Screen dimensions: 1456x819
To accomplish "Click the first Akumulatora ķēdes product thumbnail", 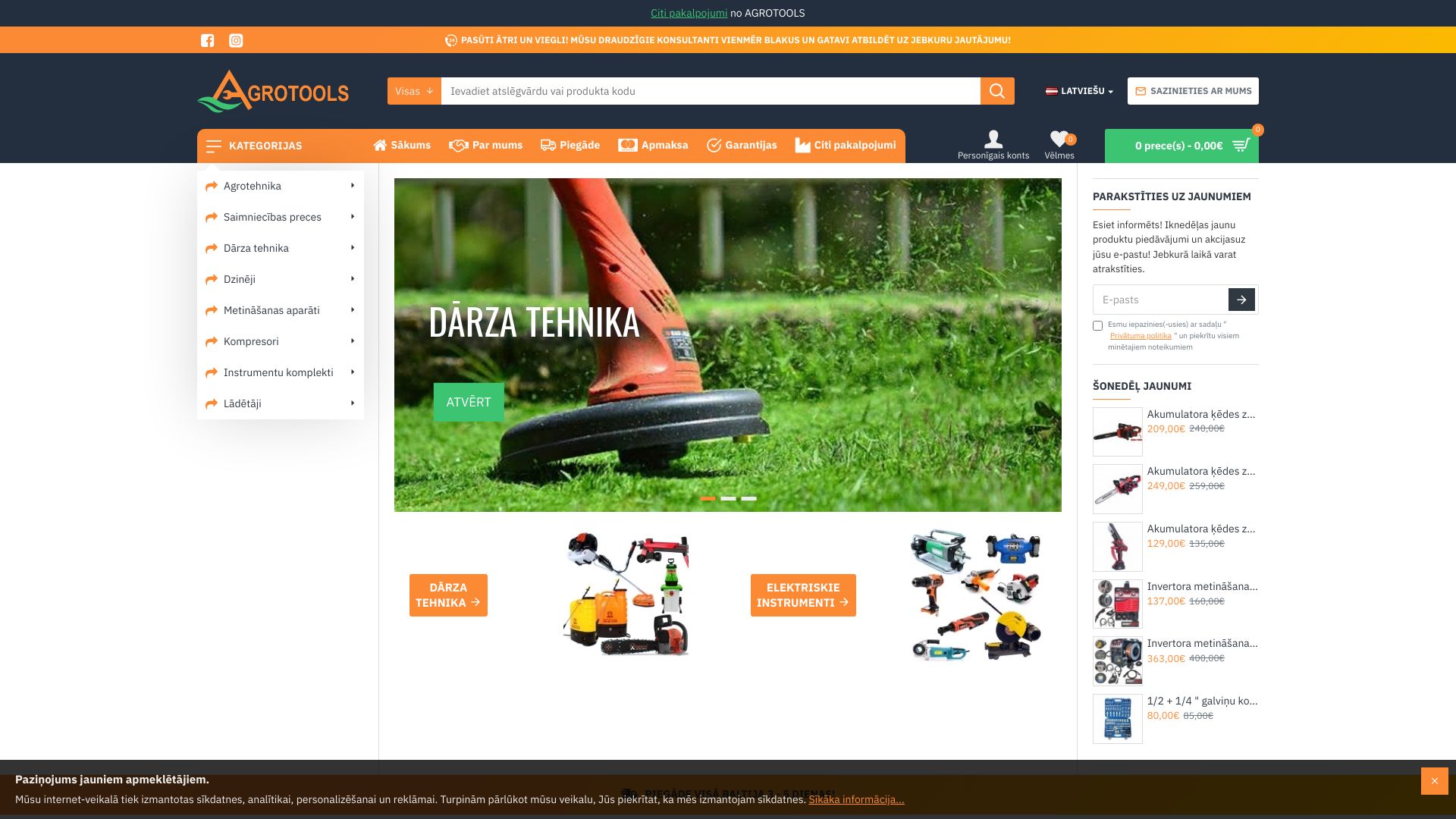I will [x=1117, y=431].
